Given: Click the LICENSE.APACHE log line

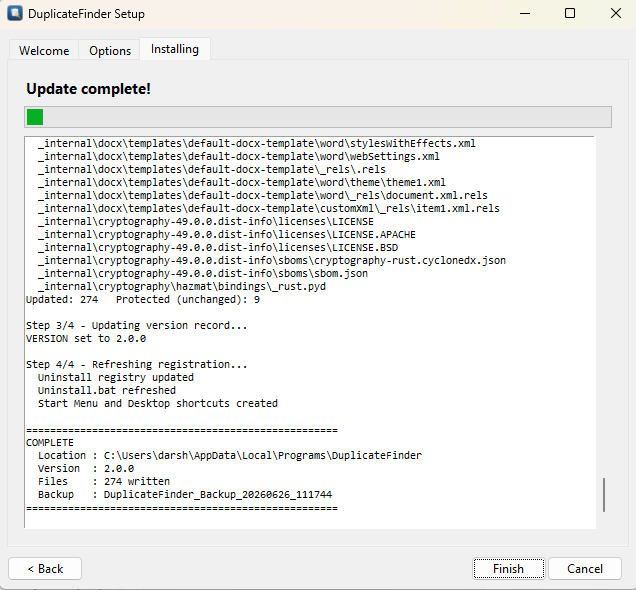Looking at the screenshot, I should point(226,234).
